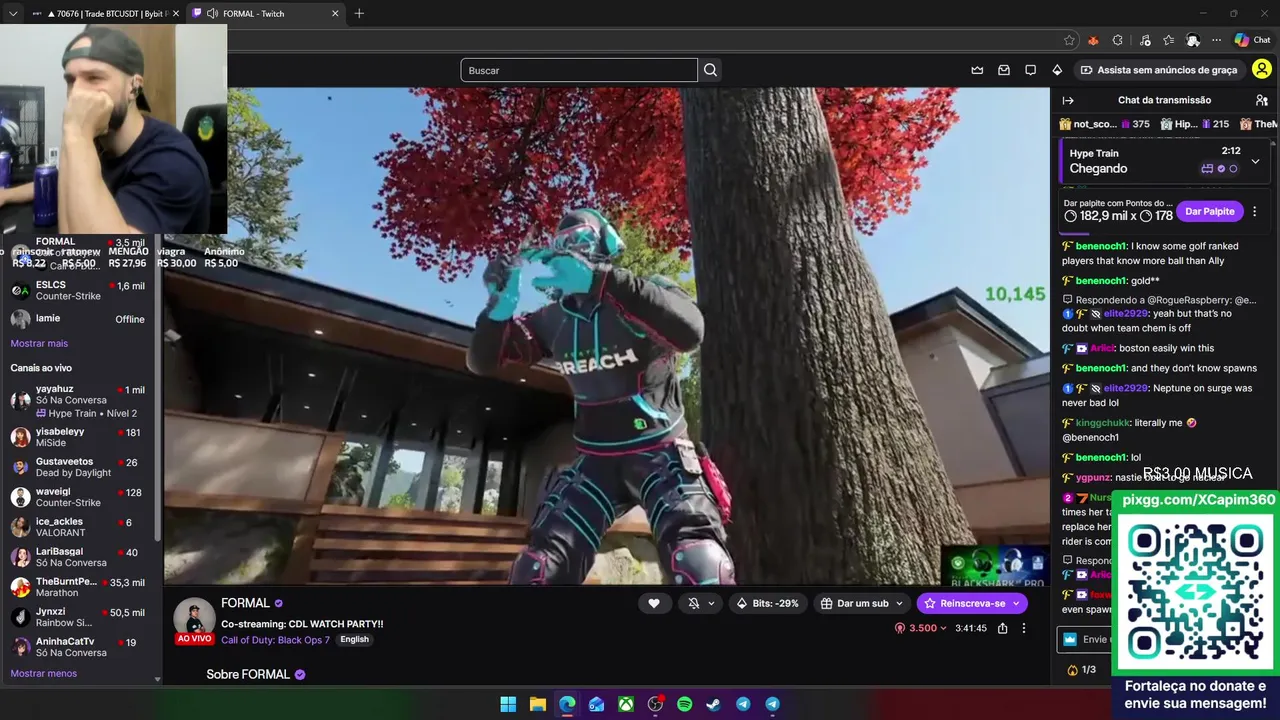This screenshot has height=720, width=1280.
Task: Open the Prime loot crown icon
Action: pyautogui.click(x=977, y=70)
